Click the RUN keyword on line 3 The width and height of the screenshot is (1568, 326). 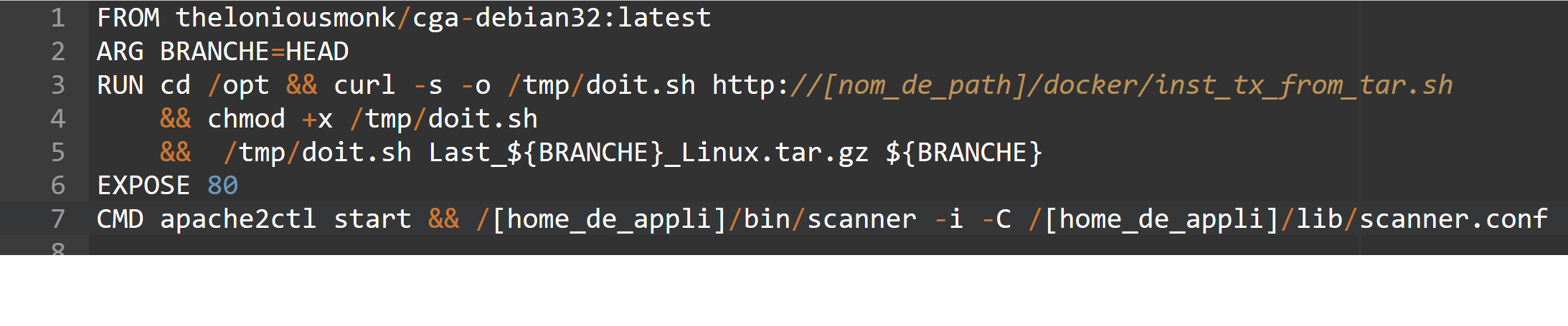coord(121,85)
